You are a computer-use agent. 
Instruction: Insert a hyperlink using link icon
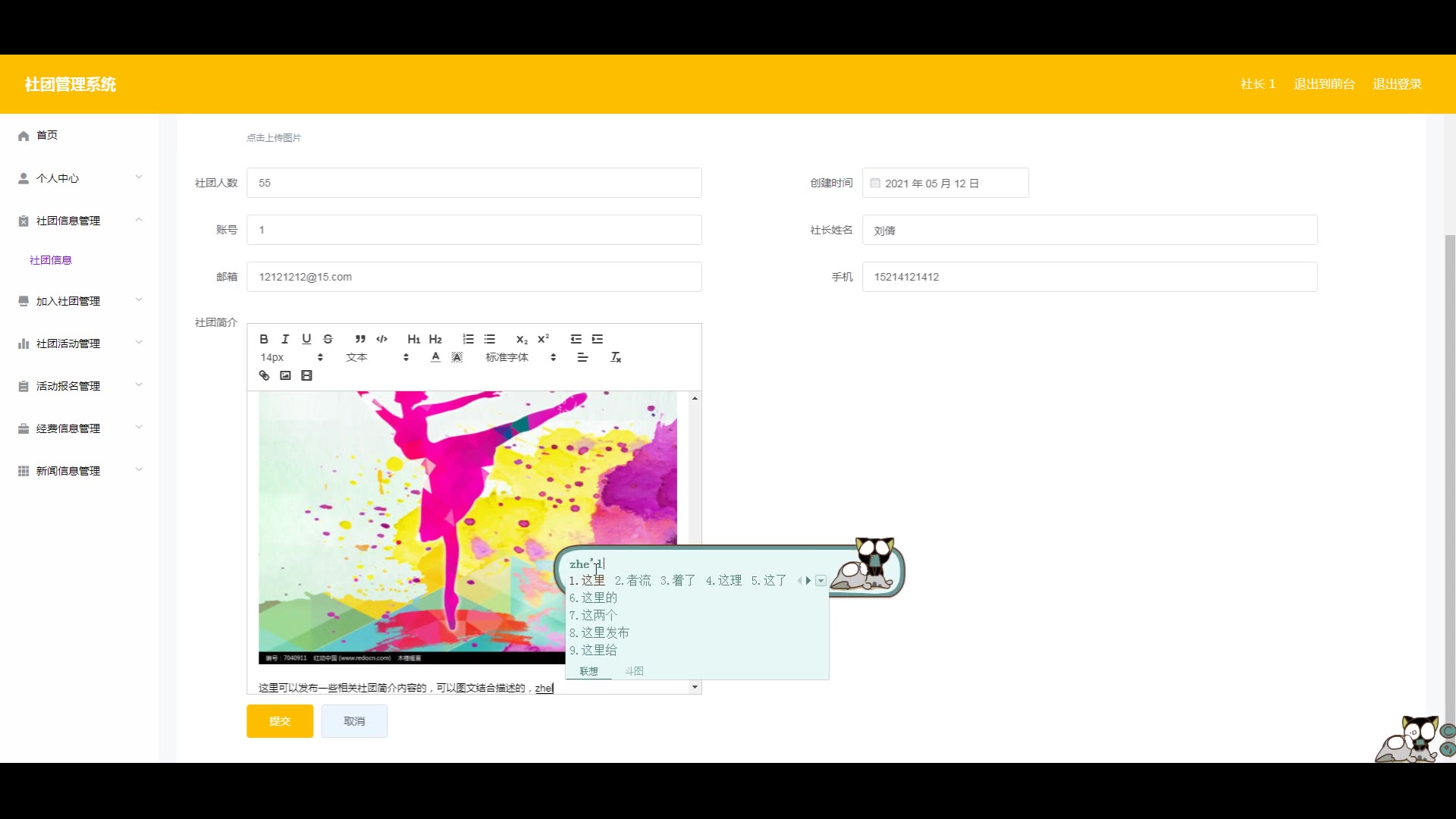(x=264, y=375)
